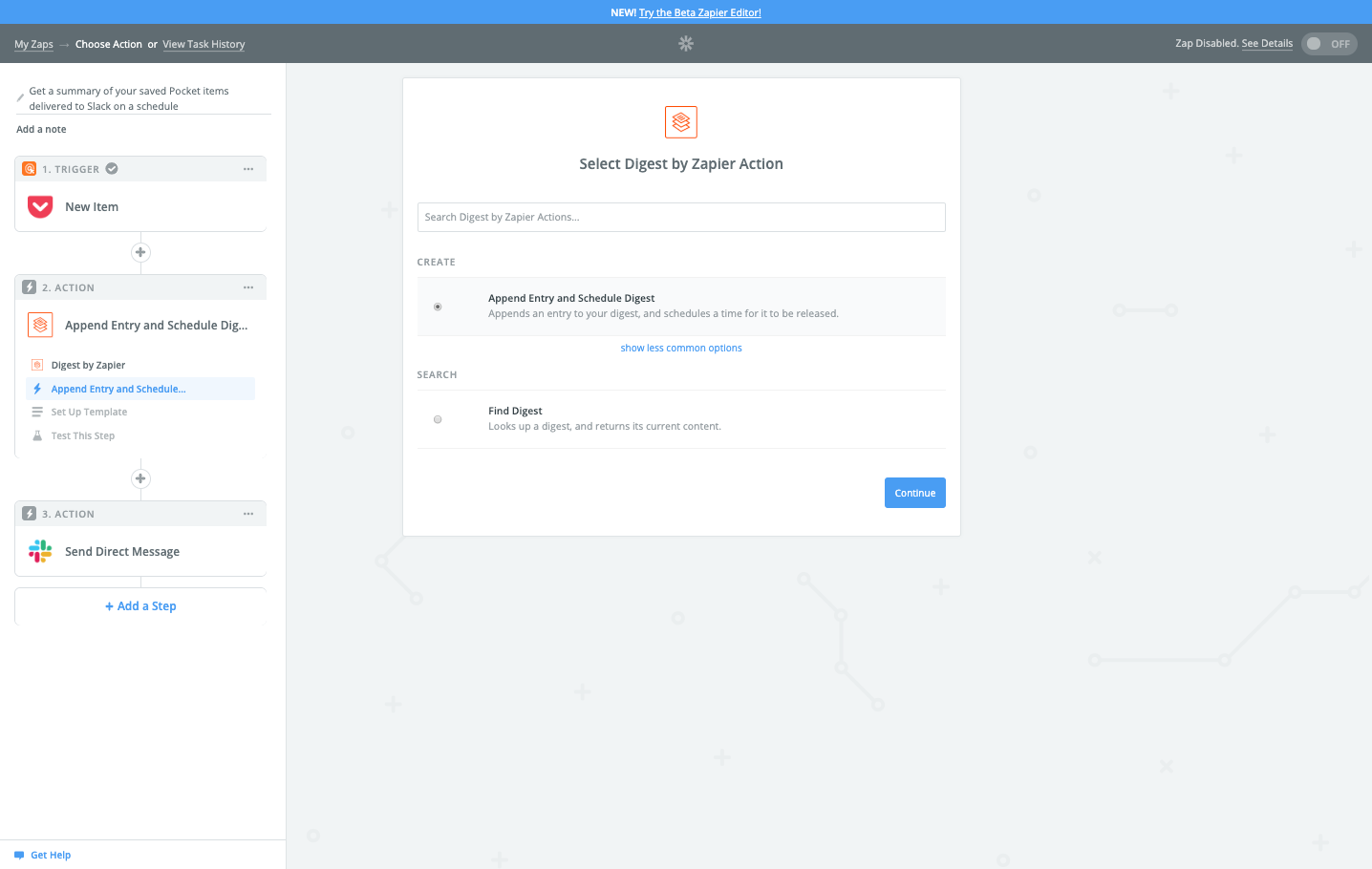Viewport: 1372px width, 869px height.
Task: Click the CREATE section heading
Action: coord(437,263)
